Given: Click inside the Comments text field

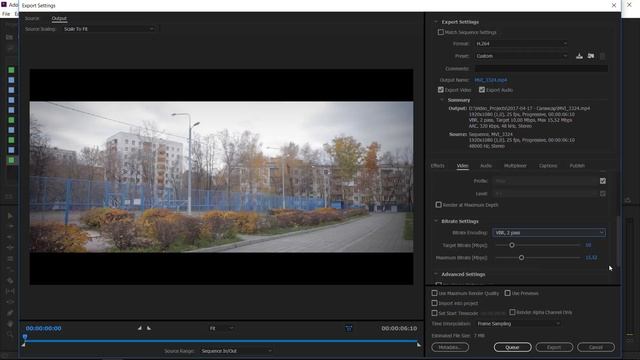Looking at the screenshot, I should point(541,68).
